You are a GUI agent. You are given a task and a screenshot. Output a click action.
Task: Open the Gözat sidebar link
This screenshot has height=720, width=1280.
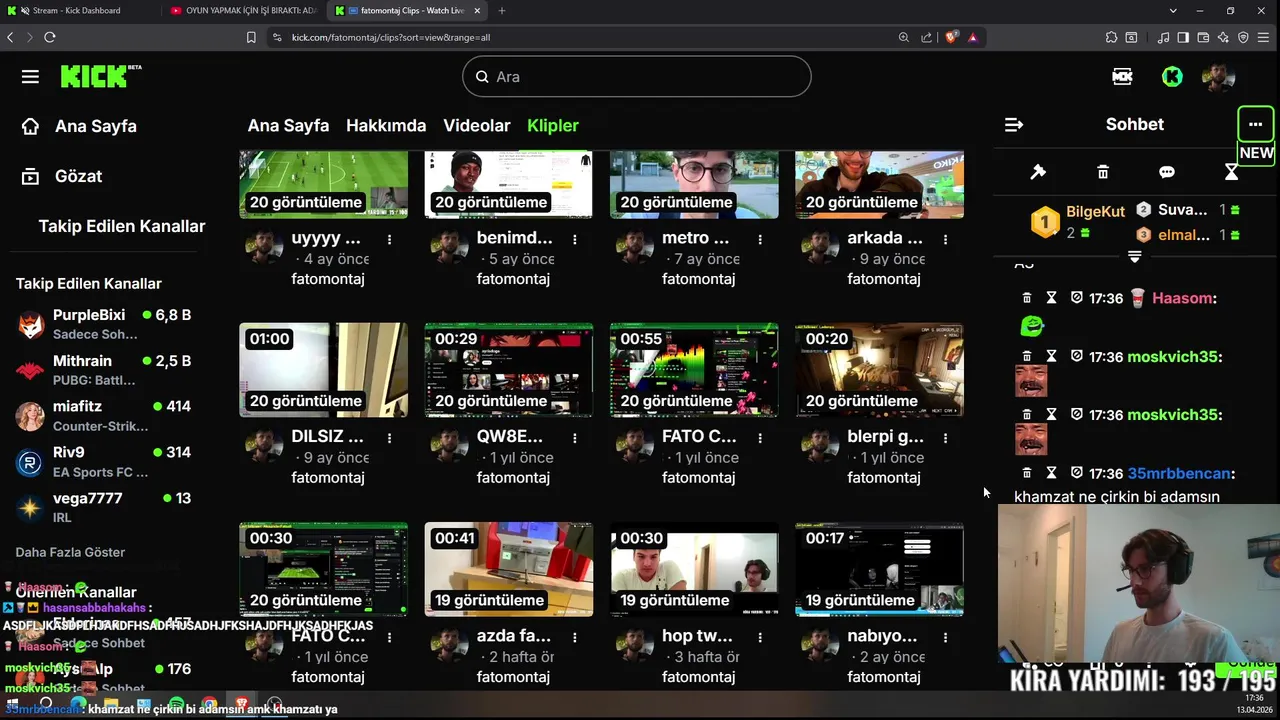pos(63,176)
